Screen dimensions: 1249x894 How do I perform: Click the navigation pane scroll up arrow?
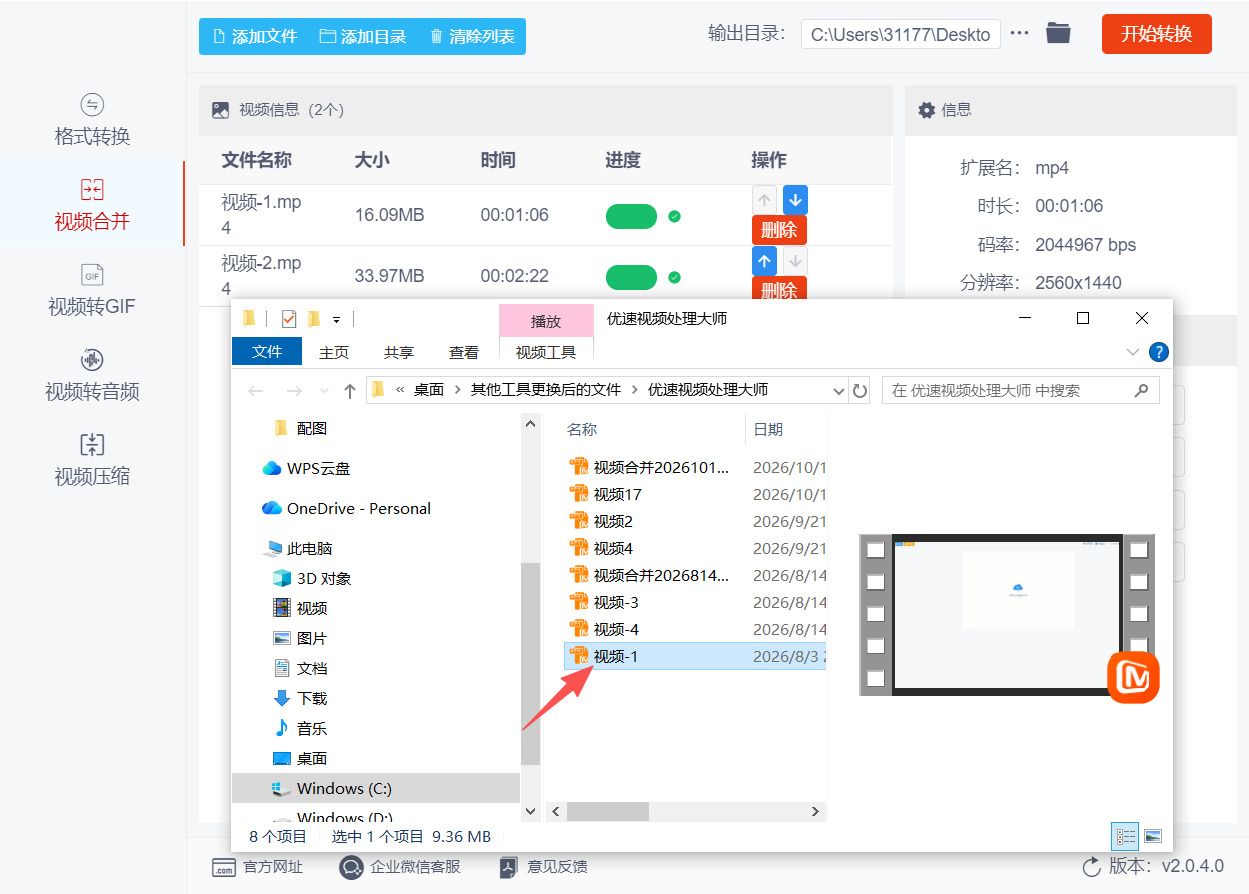[x=530, y=424]
